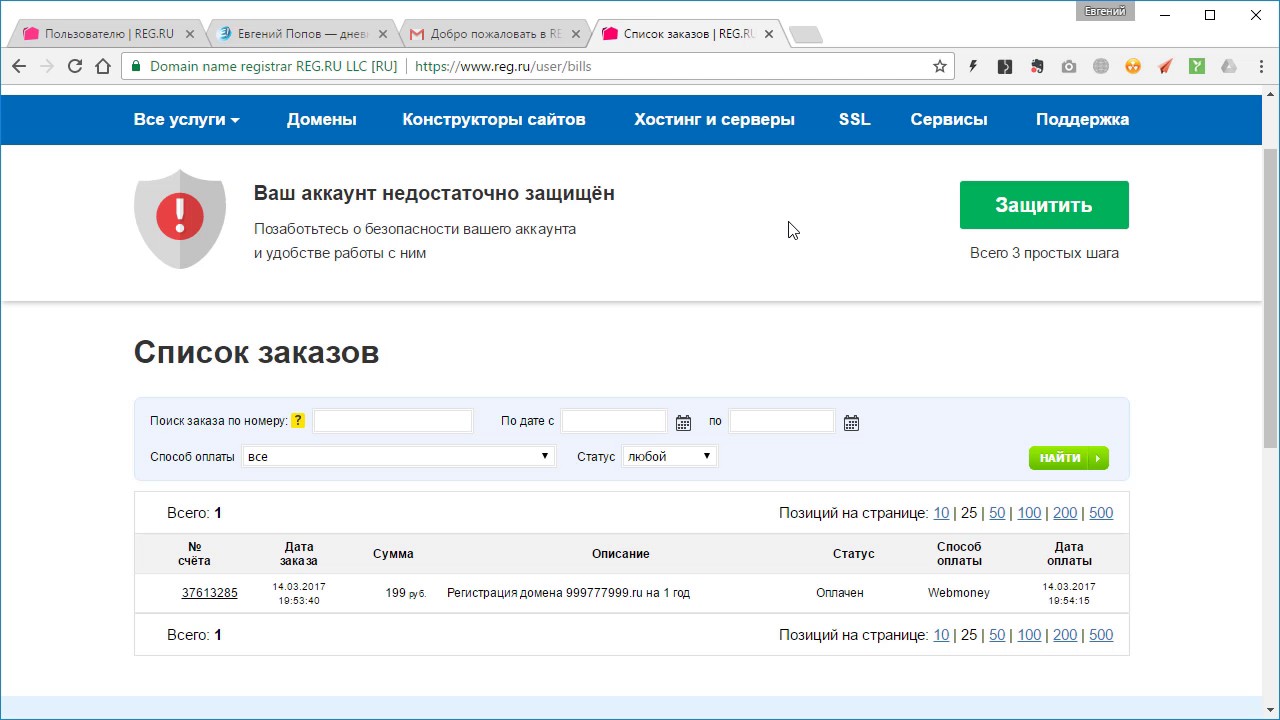This screenshot has height=720, width=1280.
Task: Click the address bar URL
Action: [x=503, y=66]
